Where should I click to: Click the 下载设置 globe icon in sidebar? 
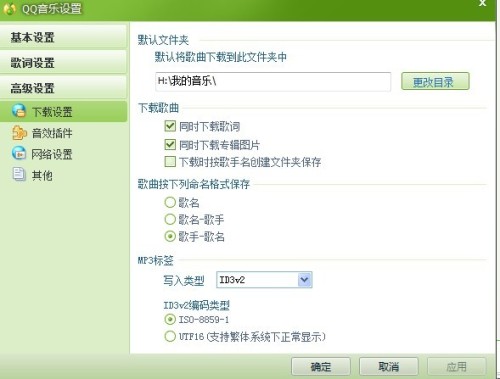[19, 111]
